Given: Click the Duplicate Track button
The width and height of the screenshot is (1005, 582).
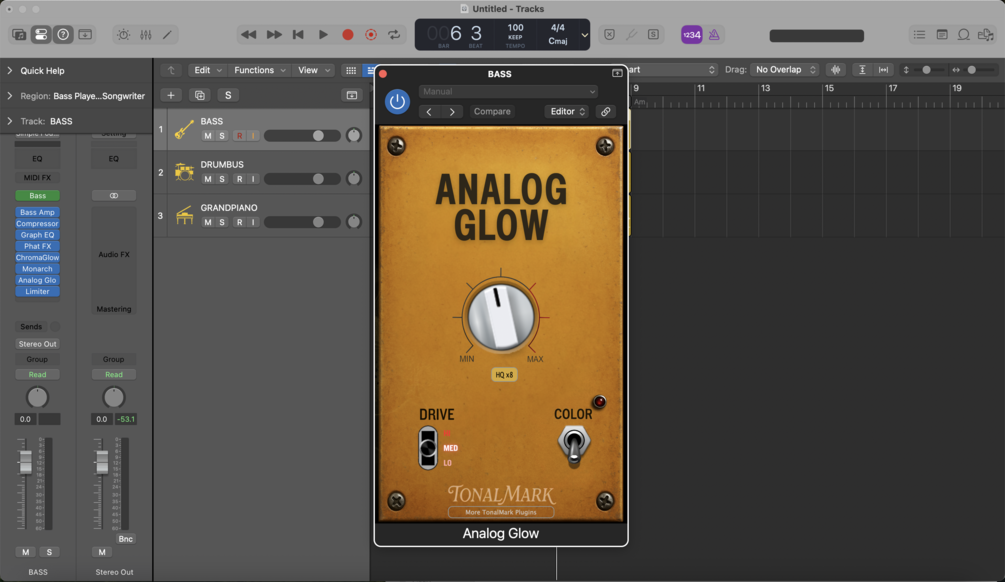Looking at the screenshot, I should tap(199, 95).
